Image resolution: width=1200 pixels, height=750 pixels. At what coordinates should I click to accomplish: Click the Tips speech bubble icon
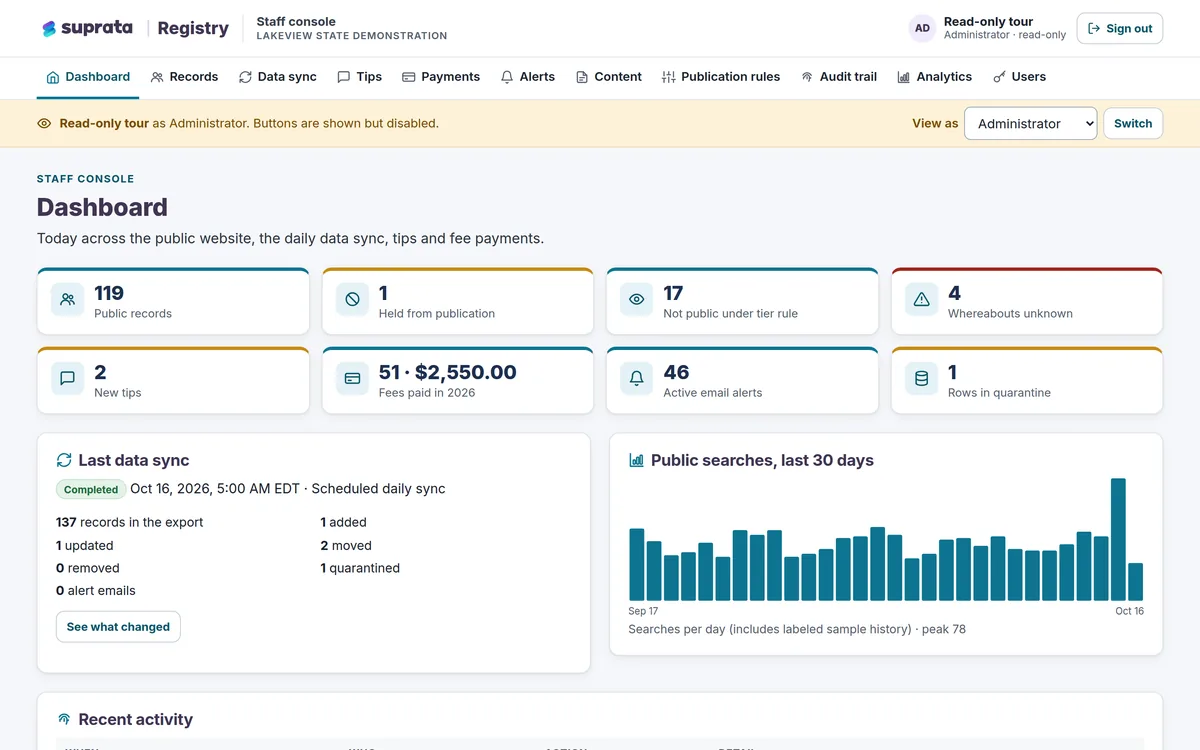(x=344, y=77)
